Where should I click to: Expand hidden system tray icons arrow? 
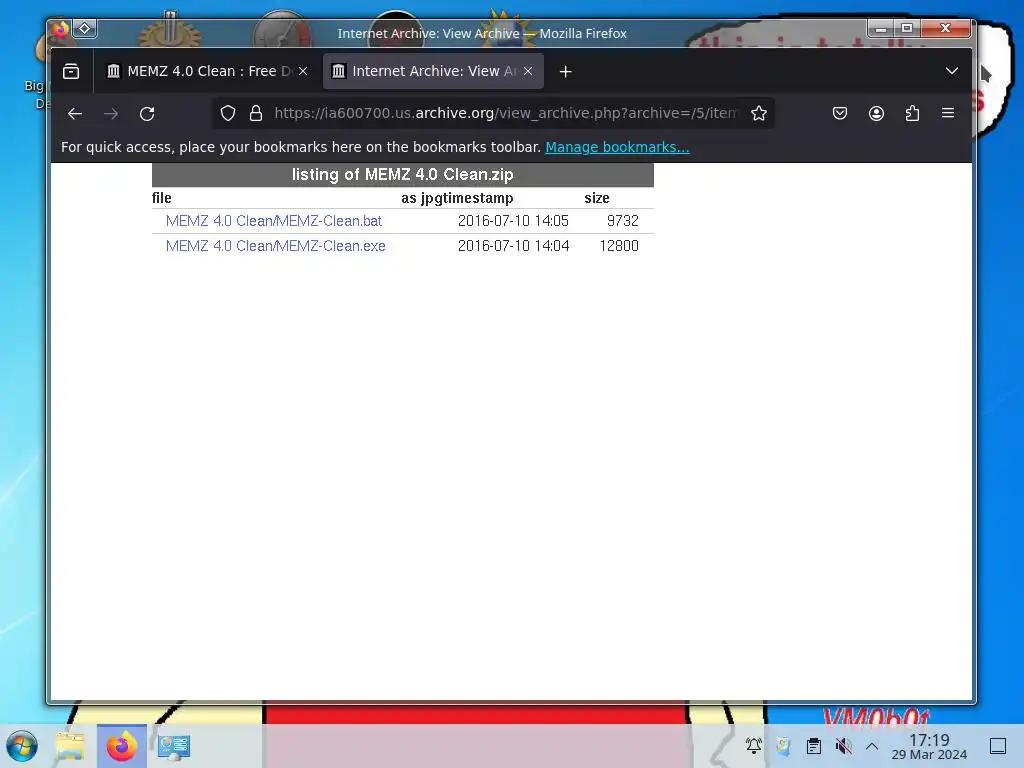point(872,746)
